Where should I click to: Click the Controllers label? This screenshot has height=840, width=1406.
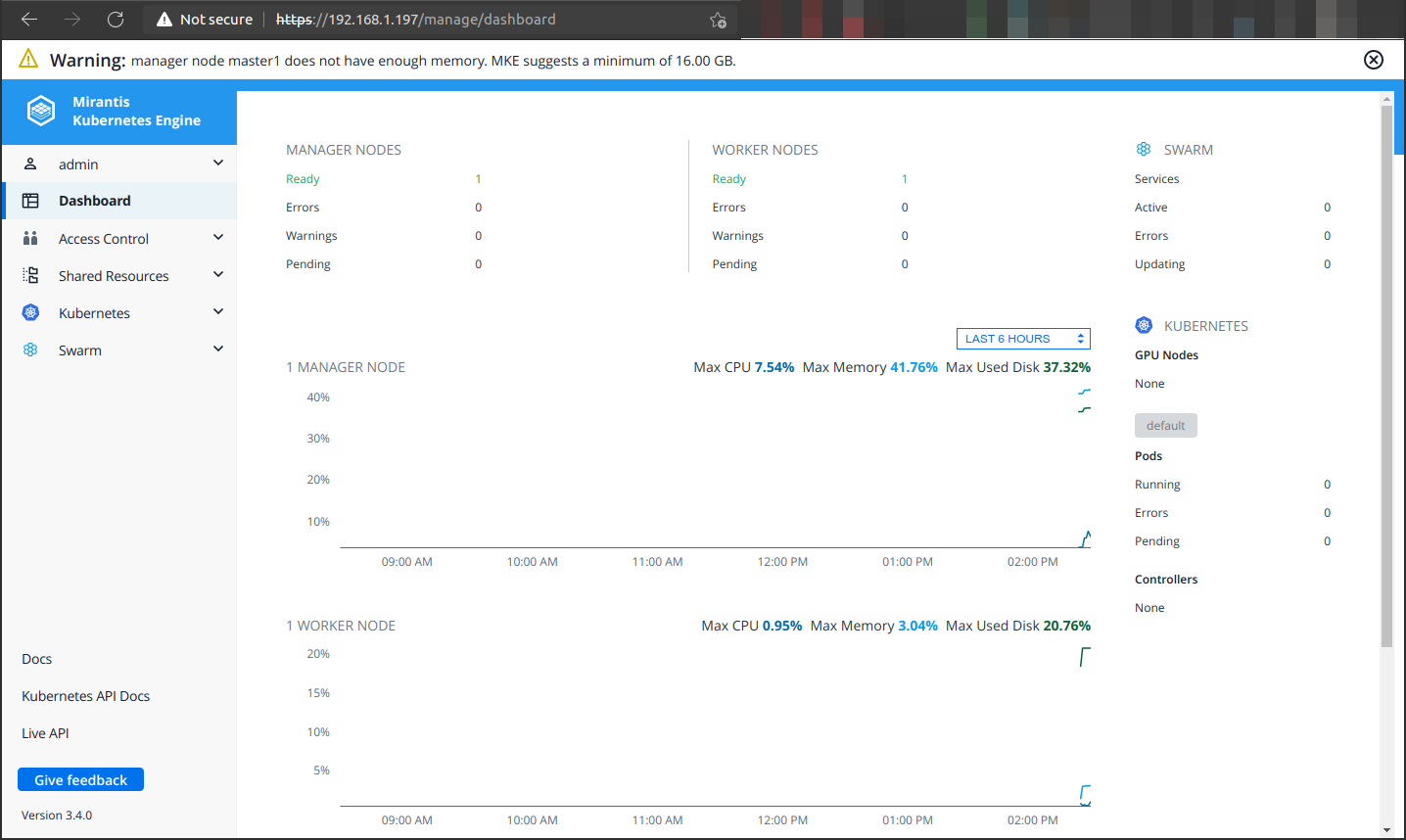click(x=1166, y=580)
